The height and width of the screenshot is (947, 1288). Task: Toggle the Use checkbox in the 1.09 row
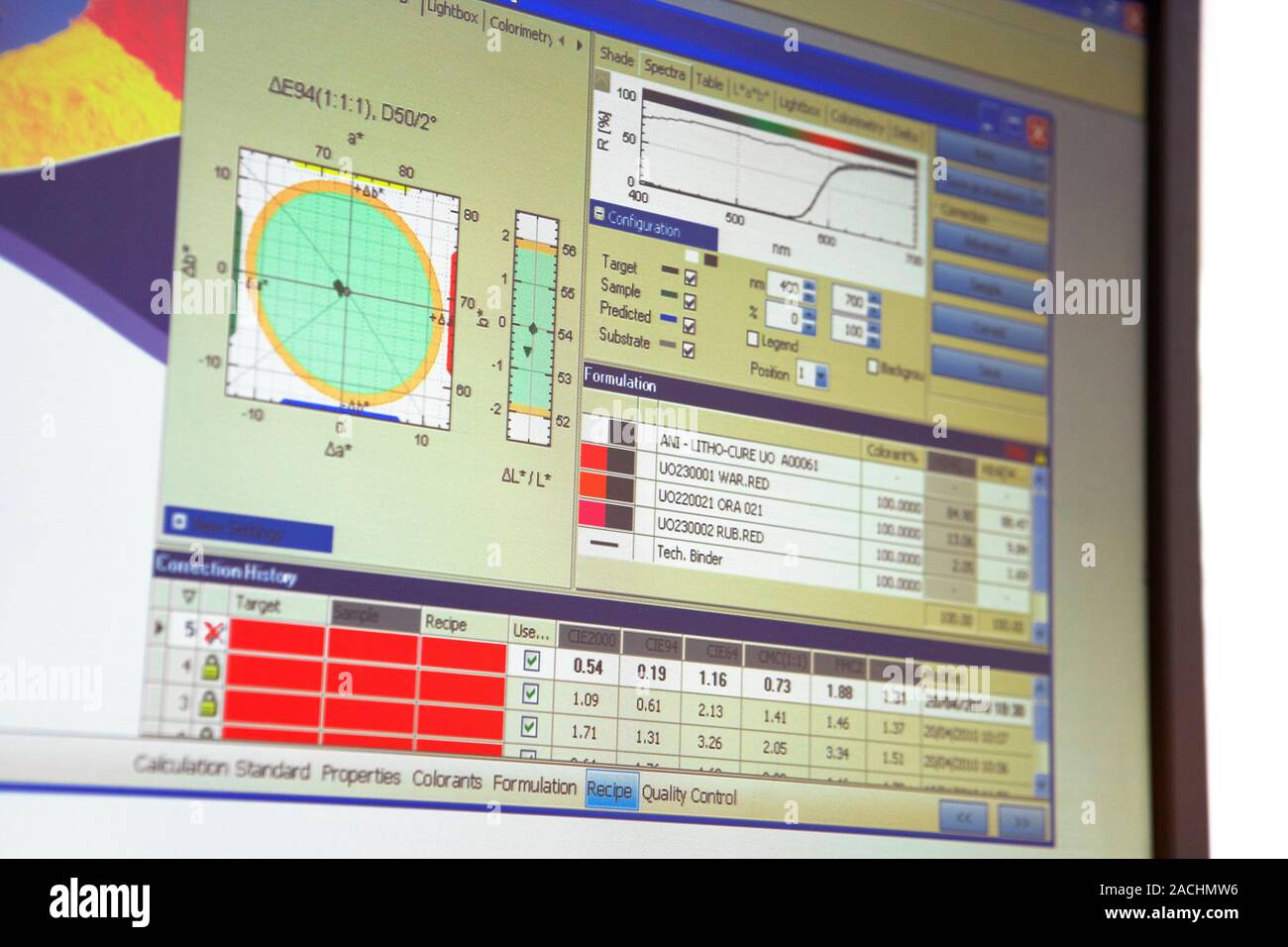pyautogui.click(x=530, y=694)
